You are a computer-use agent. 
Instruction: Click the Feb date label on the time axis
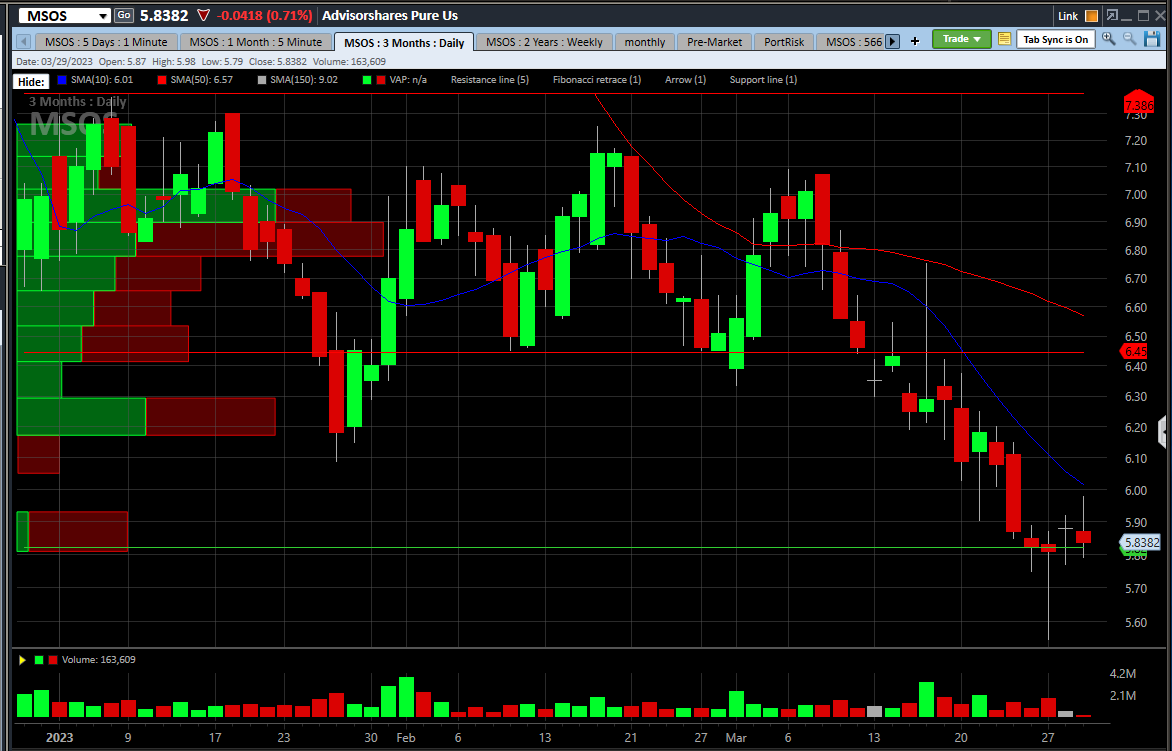[x=406, y=738]
